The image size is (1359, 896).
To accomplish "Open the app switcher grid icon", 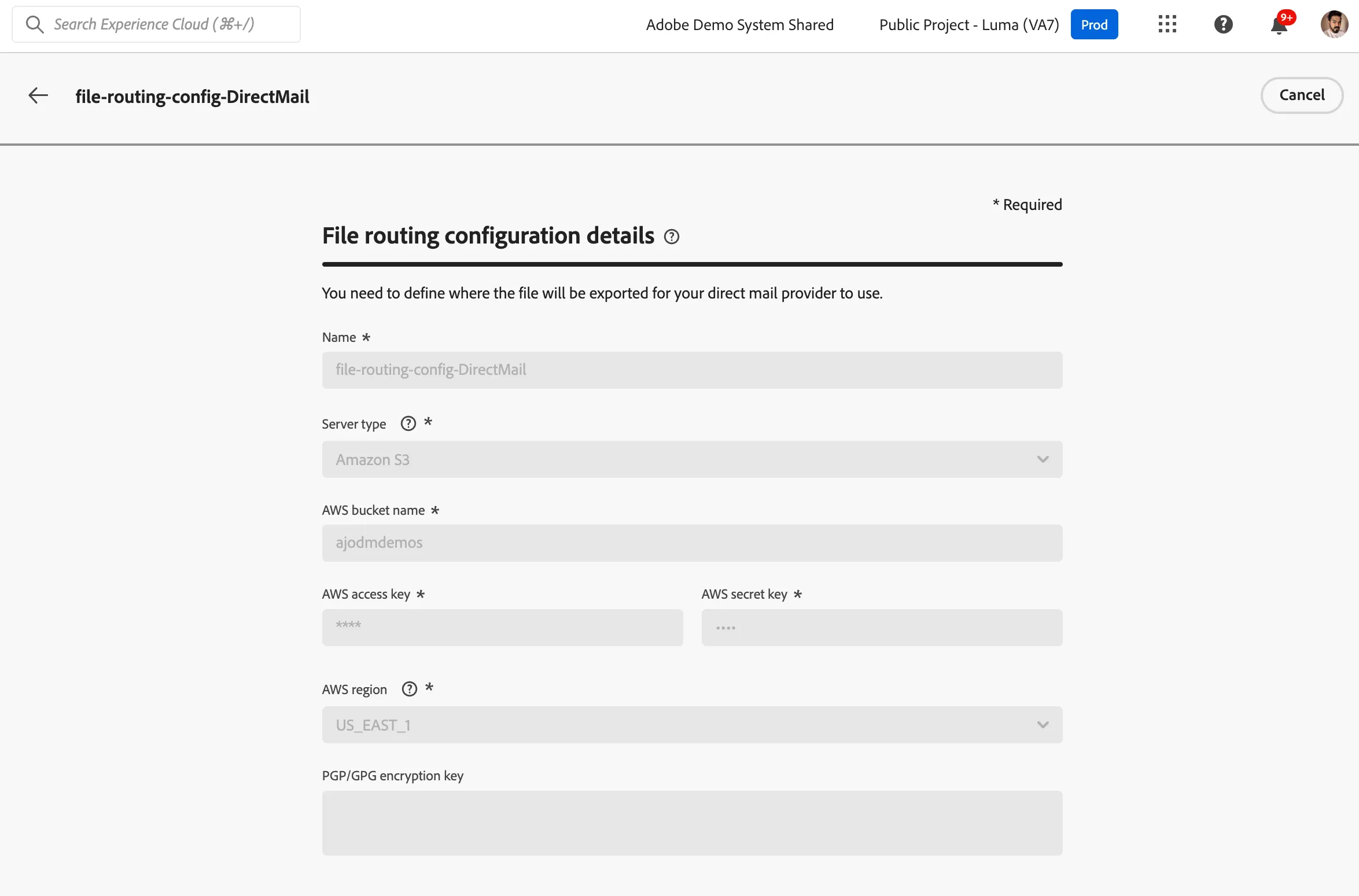I will [1167, 24].
